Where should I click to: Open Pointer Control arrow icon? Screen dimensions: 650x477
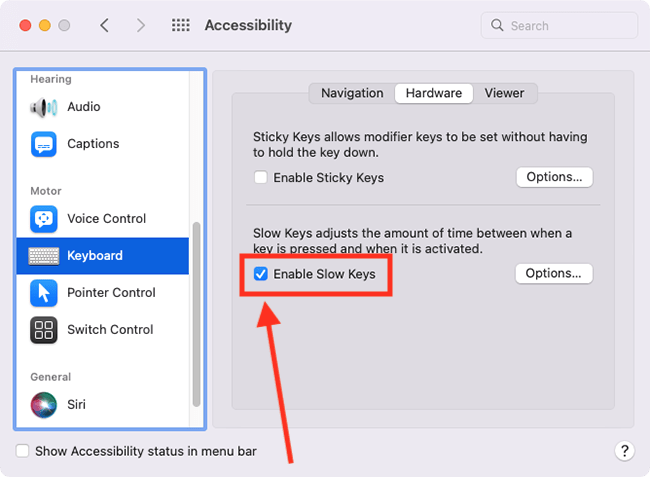(44, 293)
